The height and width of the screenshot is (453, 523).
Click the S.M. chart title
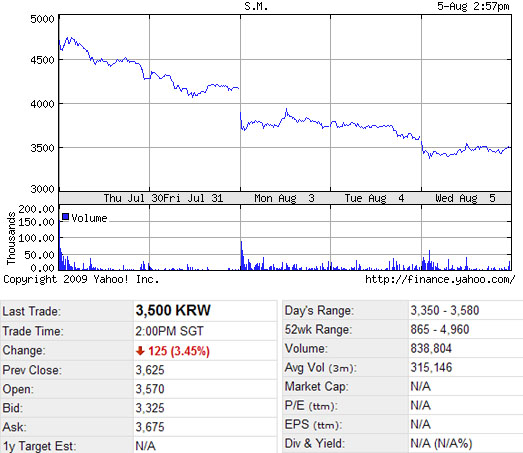[256, 6]
